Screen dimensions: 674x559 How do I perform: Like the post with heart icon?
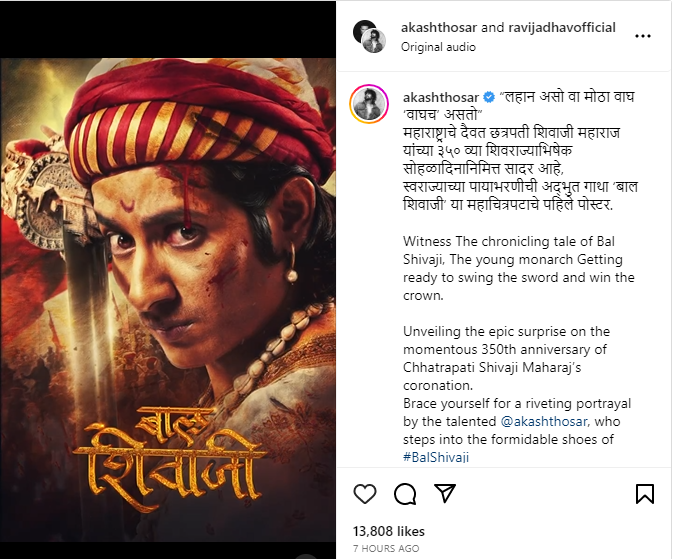[x=365, y=494]
